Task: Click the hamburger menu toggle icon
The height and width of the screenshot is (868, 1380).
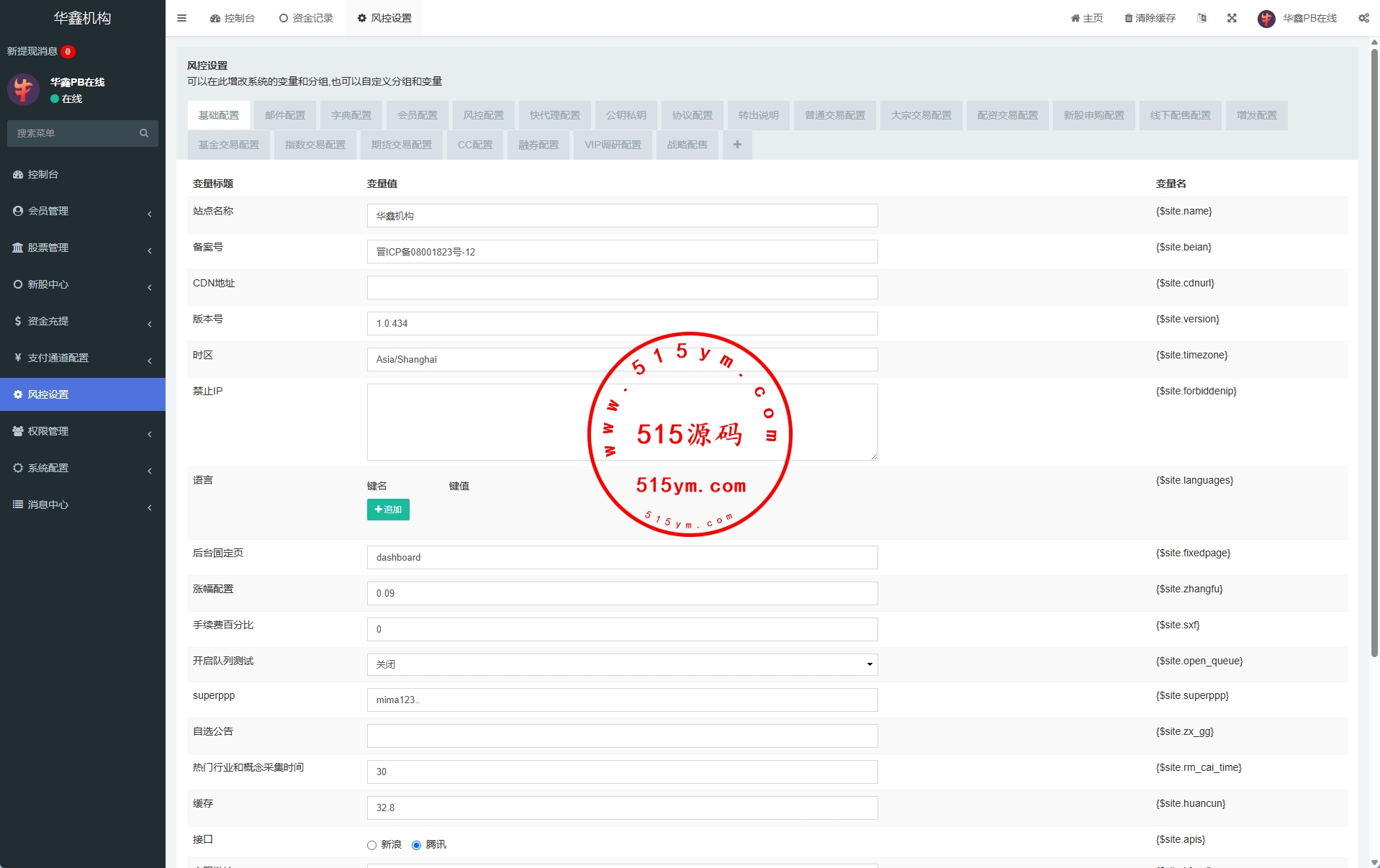Action: [x=181, y=18]
